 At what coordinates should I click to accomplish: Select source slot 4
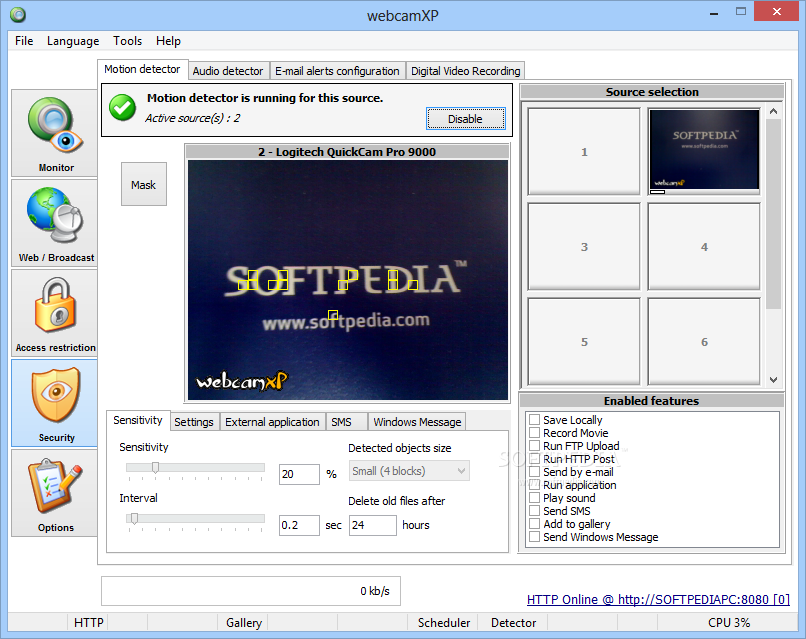tap(704, 246)
